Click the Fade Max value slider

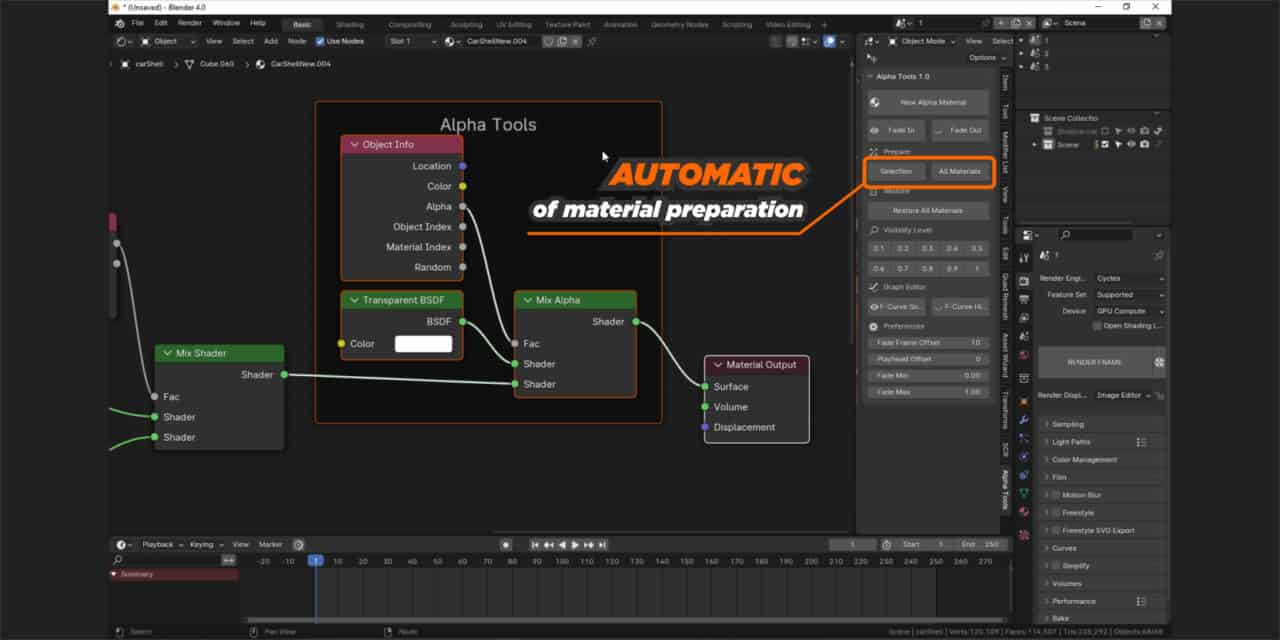click(x=928, y=392)
